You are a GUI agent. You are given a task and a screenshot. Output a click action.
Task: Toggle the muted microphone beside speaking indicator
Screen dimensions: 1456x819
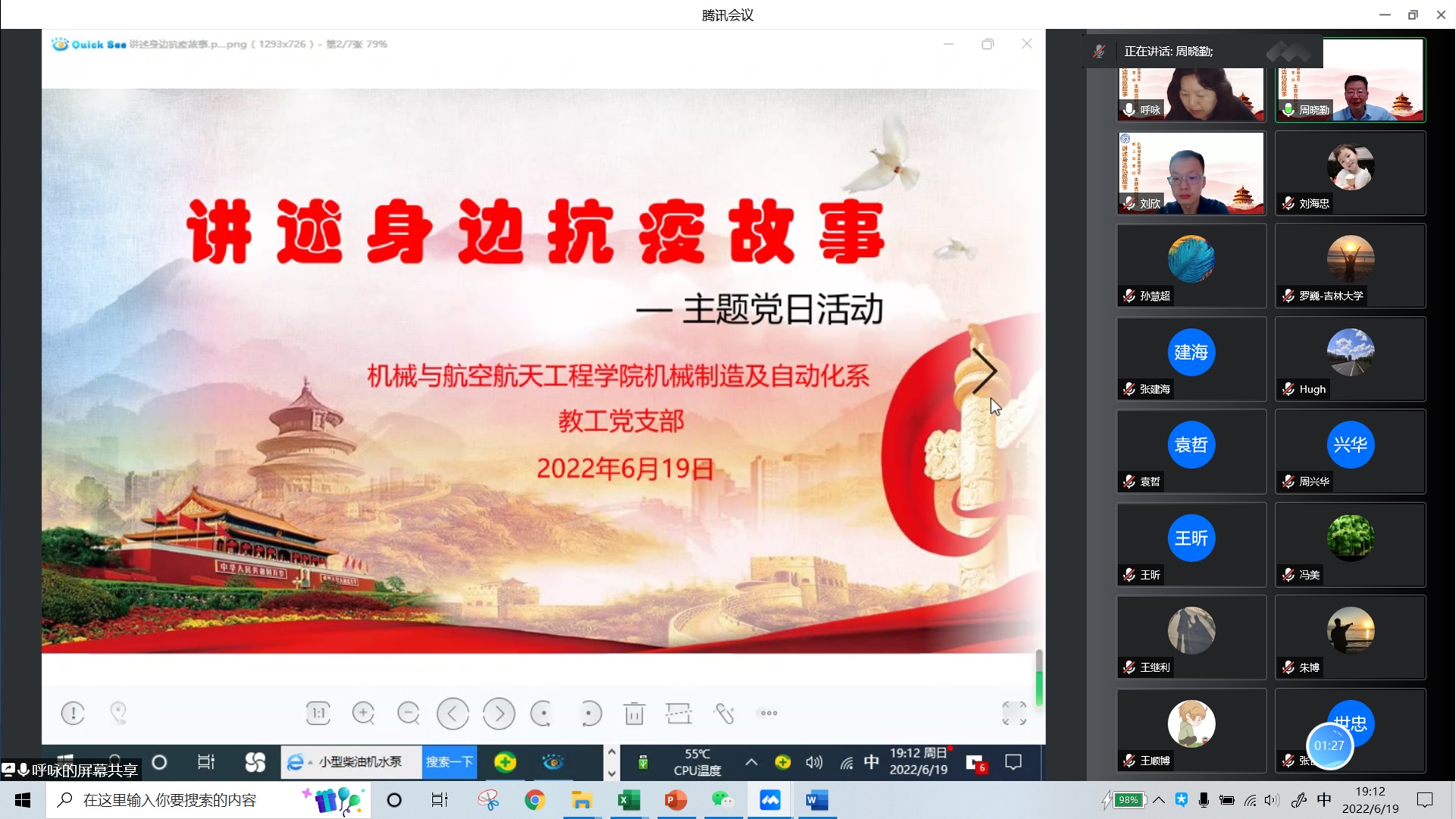coord(1099,52)
